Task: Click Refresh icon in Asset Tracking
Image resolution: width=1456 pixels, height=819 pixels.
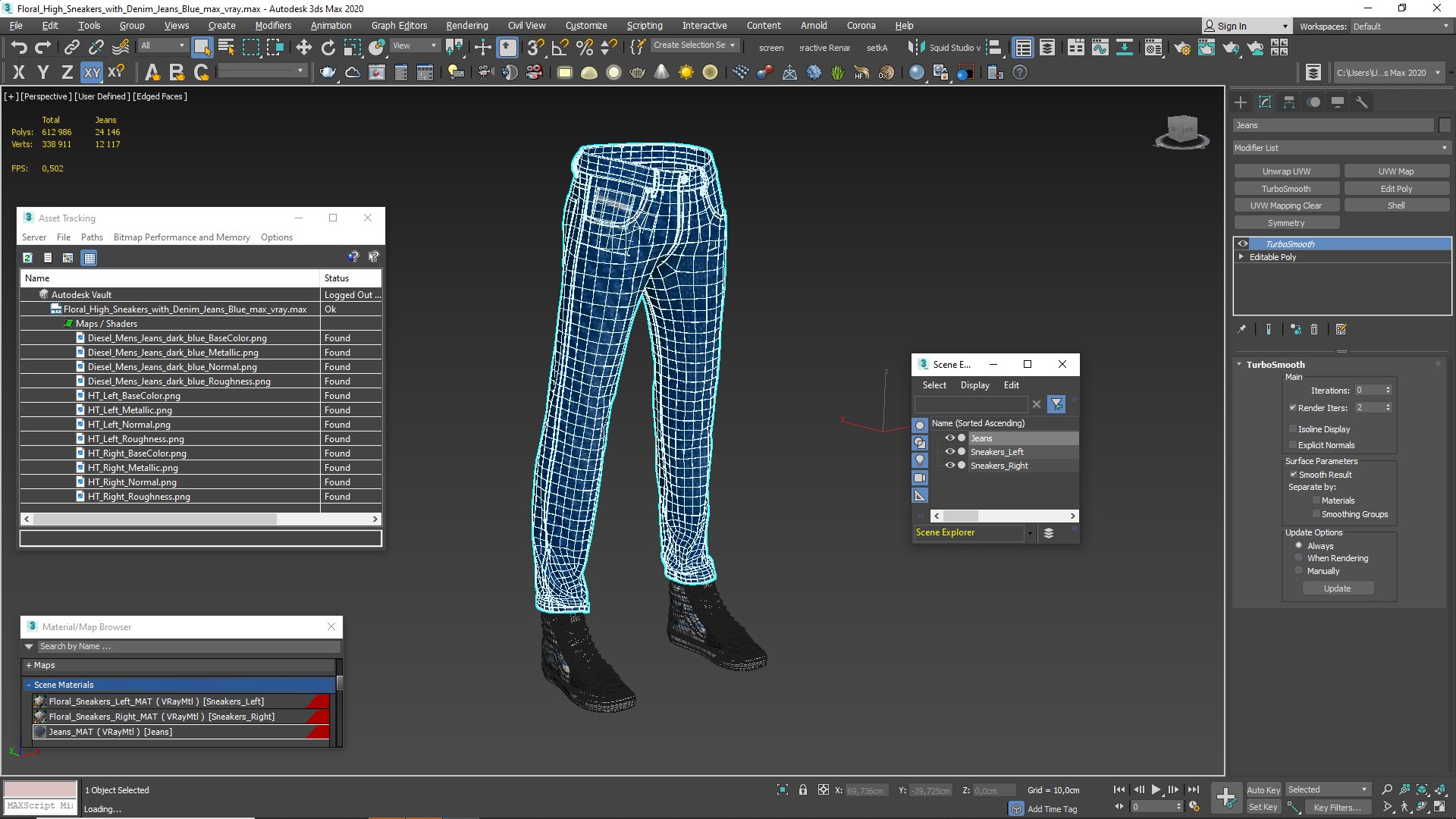Action: 27,258
